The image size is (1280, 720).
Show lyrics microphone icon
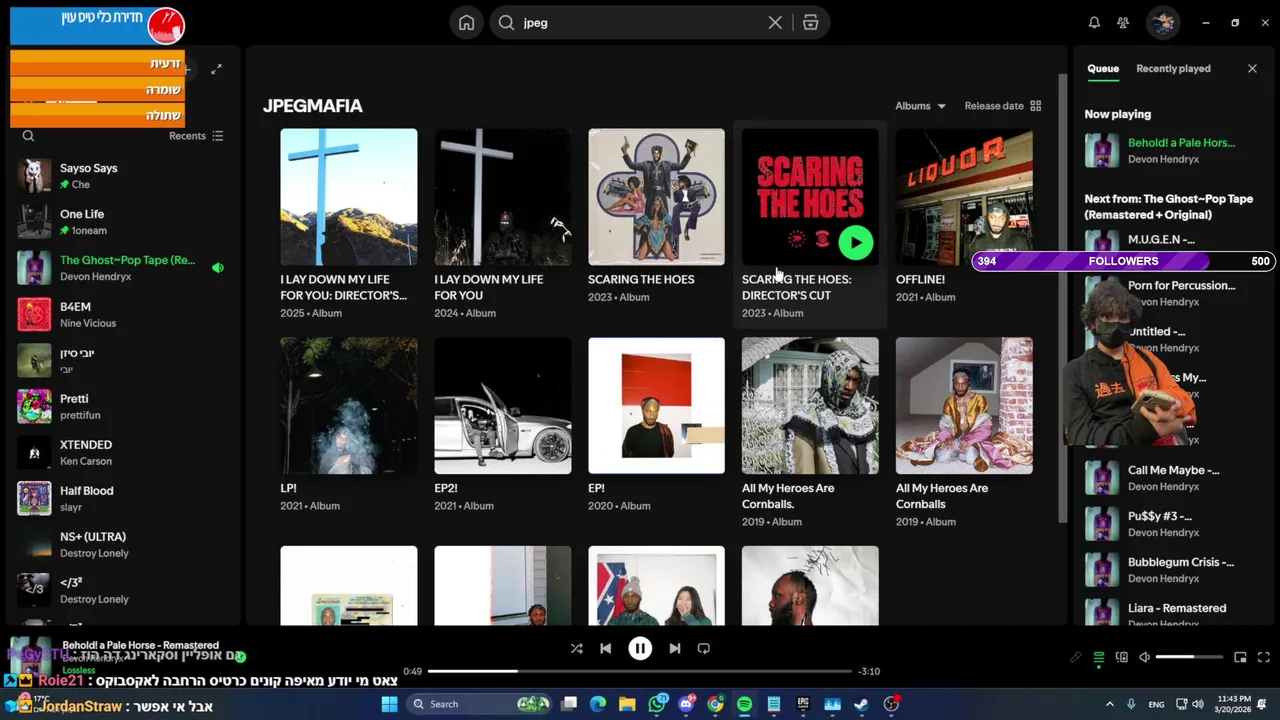(1075, 657)
